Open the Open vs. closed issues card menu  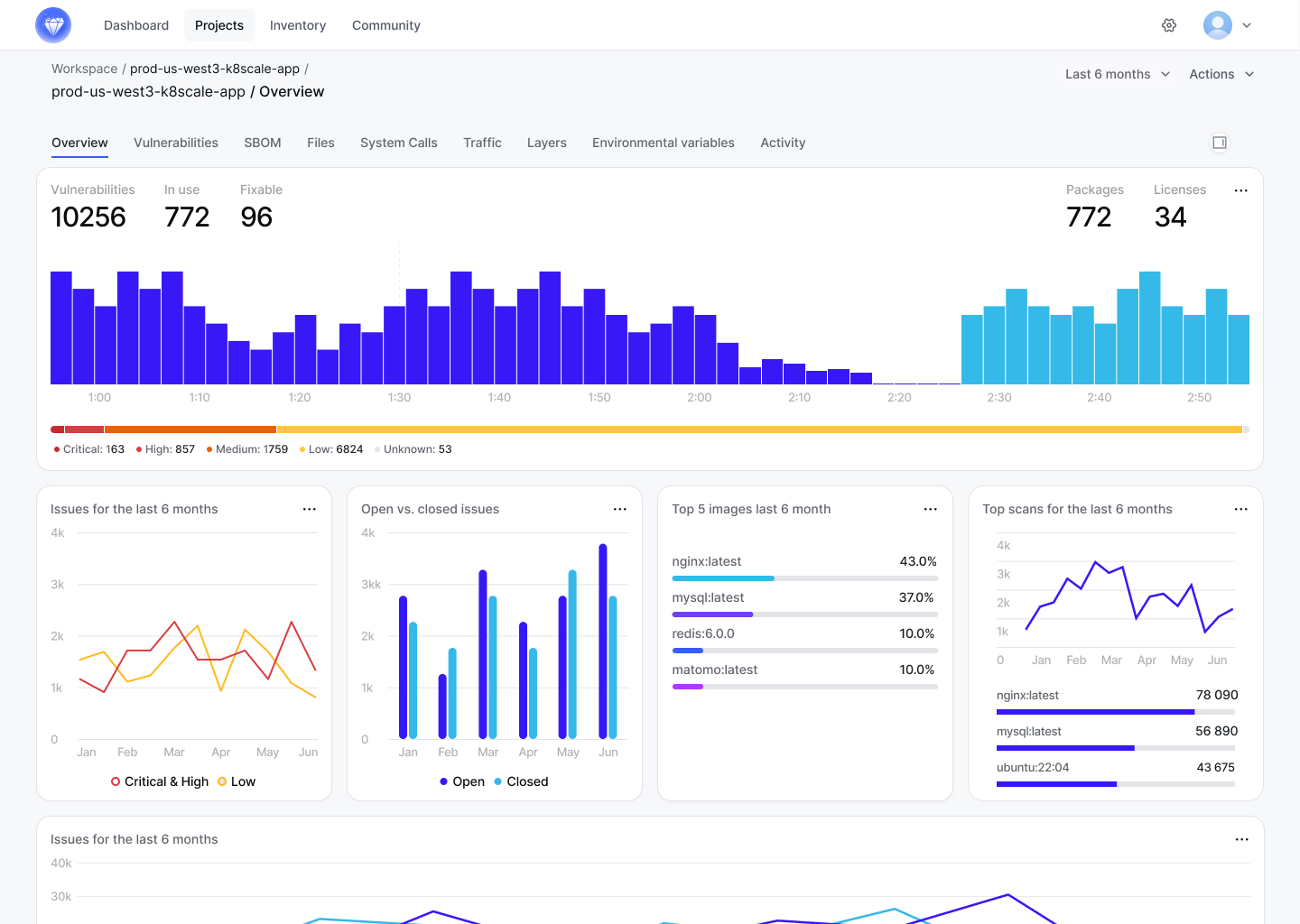click(x=619, y=509)
